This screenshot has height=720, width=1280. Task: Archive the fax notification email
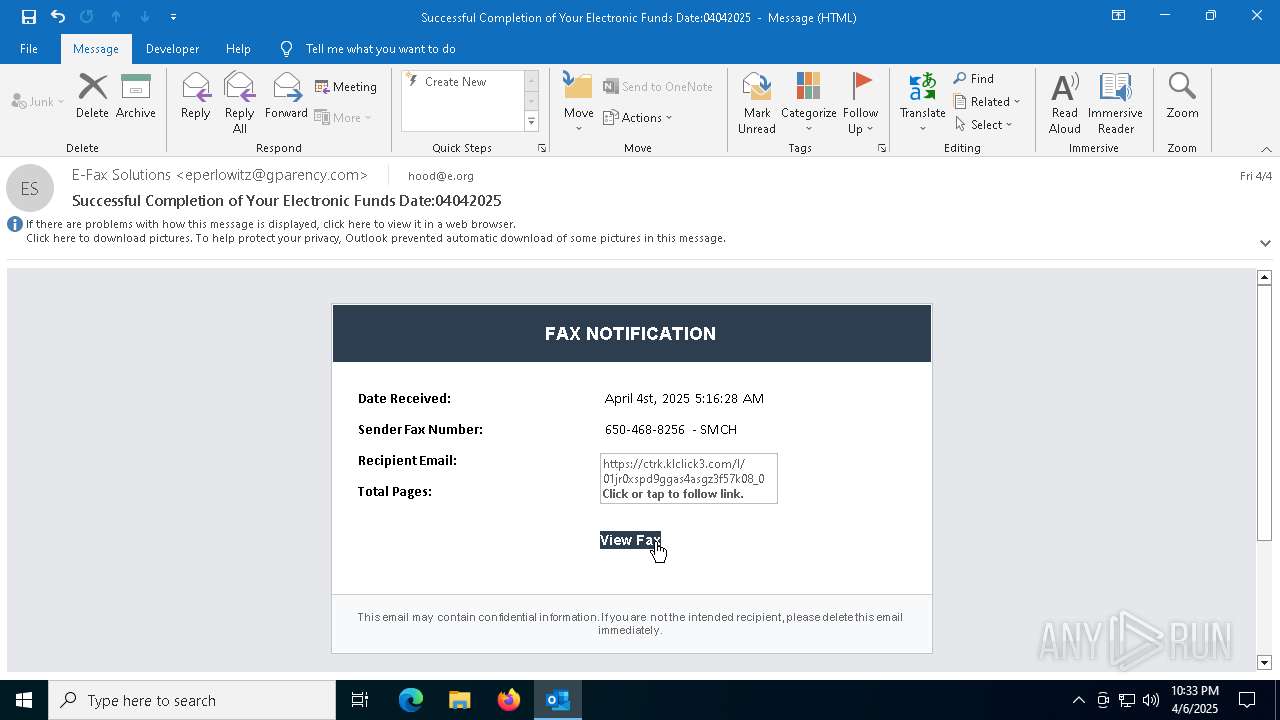pyautogui.click(x=136, y=96)
